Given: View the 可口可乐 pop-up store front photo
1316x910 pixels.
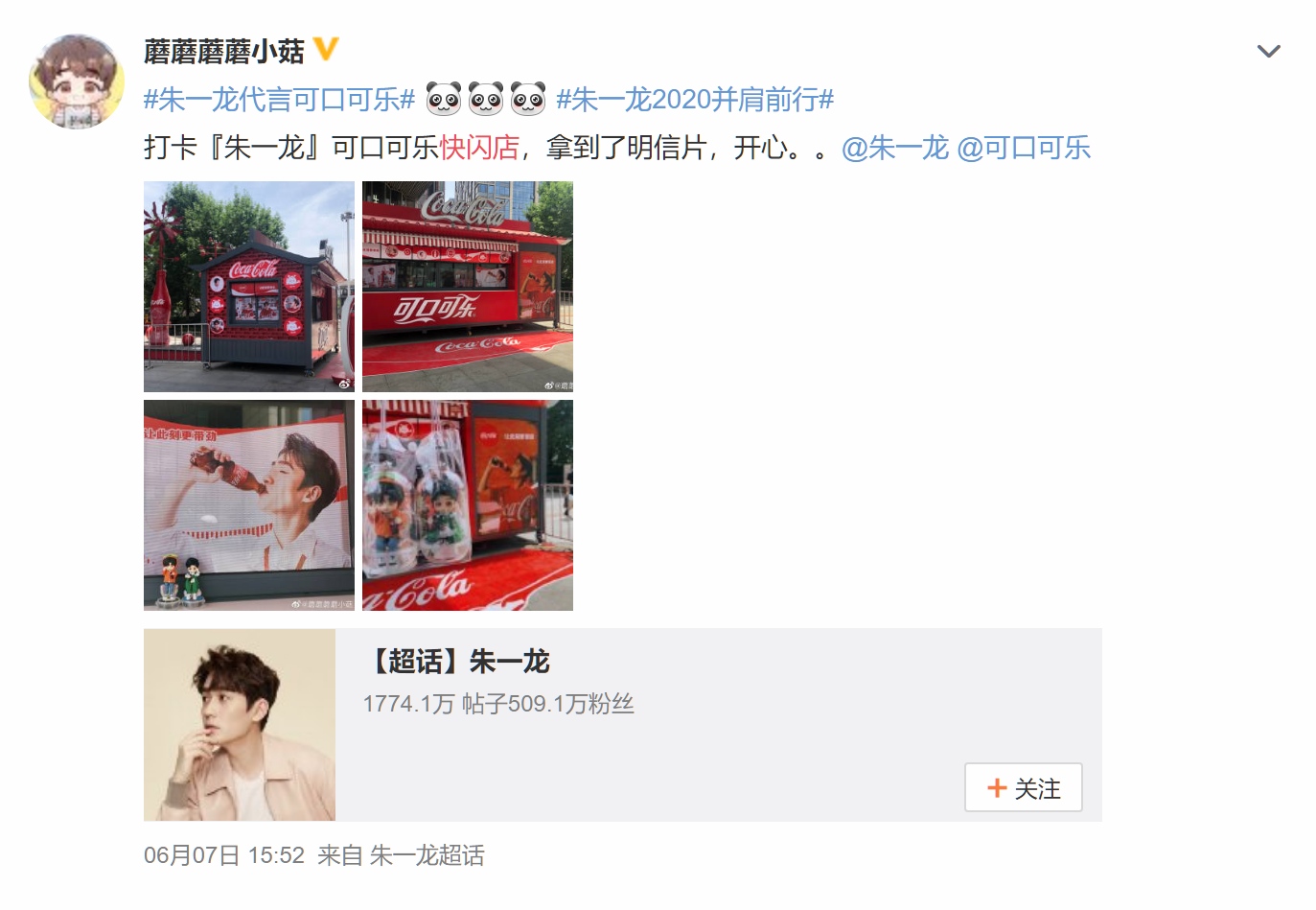Looking at the screenshot, I should [x=468, y=287].
